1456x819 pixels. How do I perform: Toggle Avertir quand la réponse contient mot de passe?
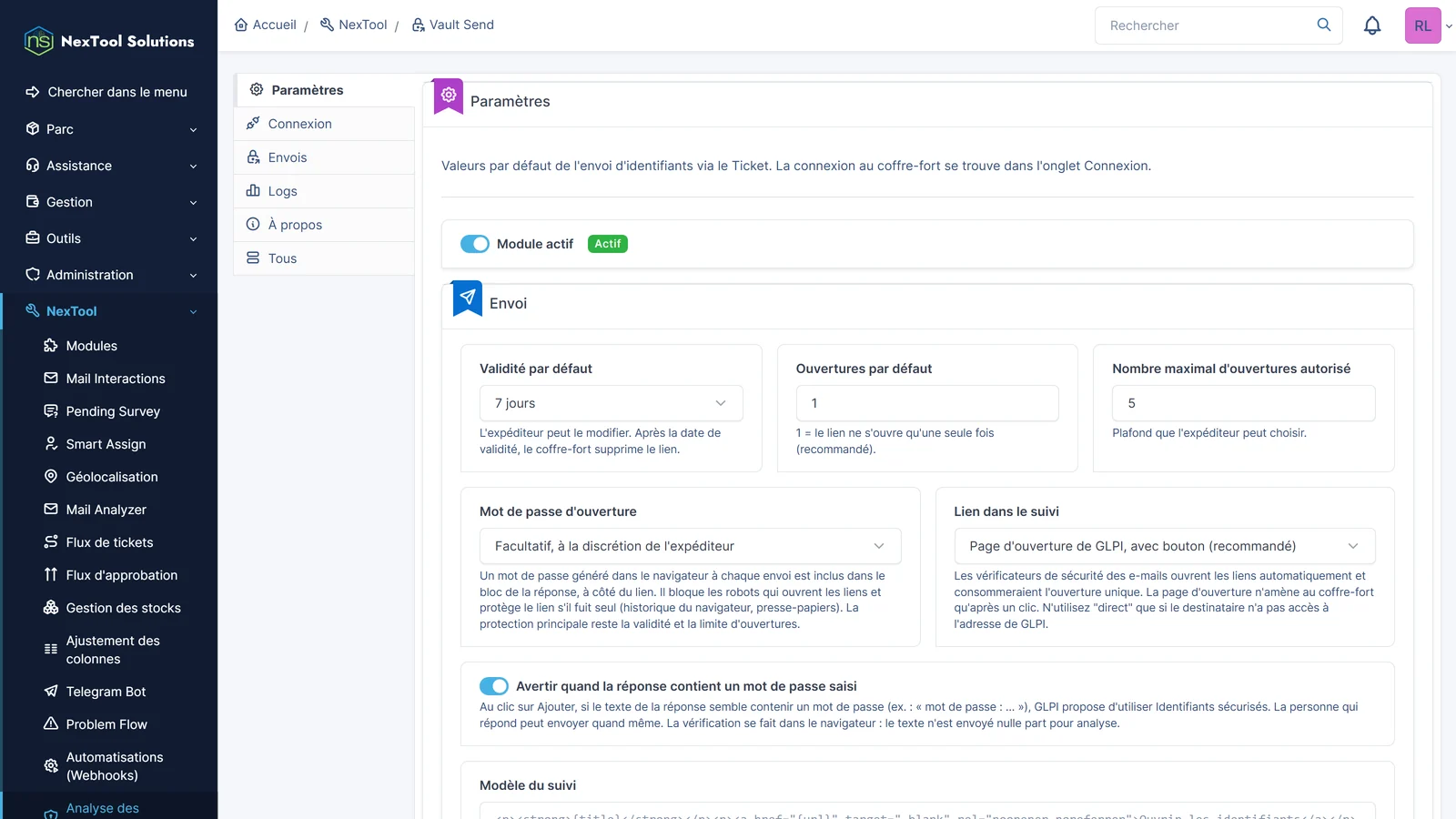tap(494, 686)
